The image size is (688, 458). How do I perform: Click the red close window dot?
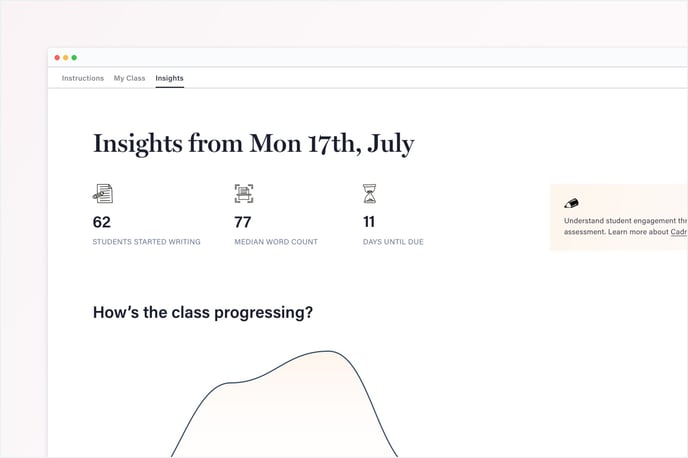57,57
